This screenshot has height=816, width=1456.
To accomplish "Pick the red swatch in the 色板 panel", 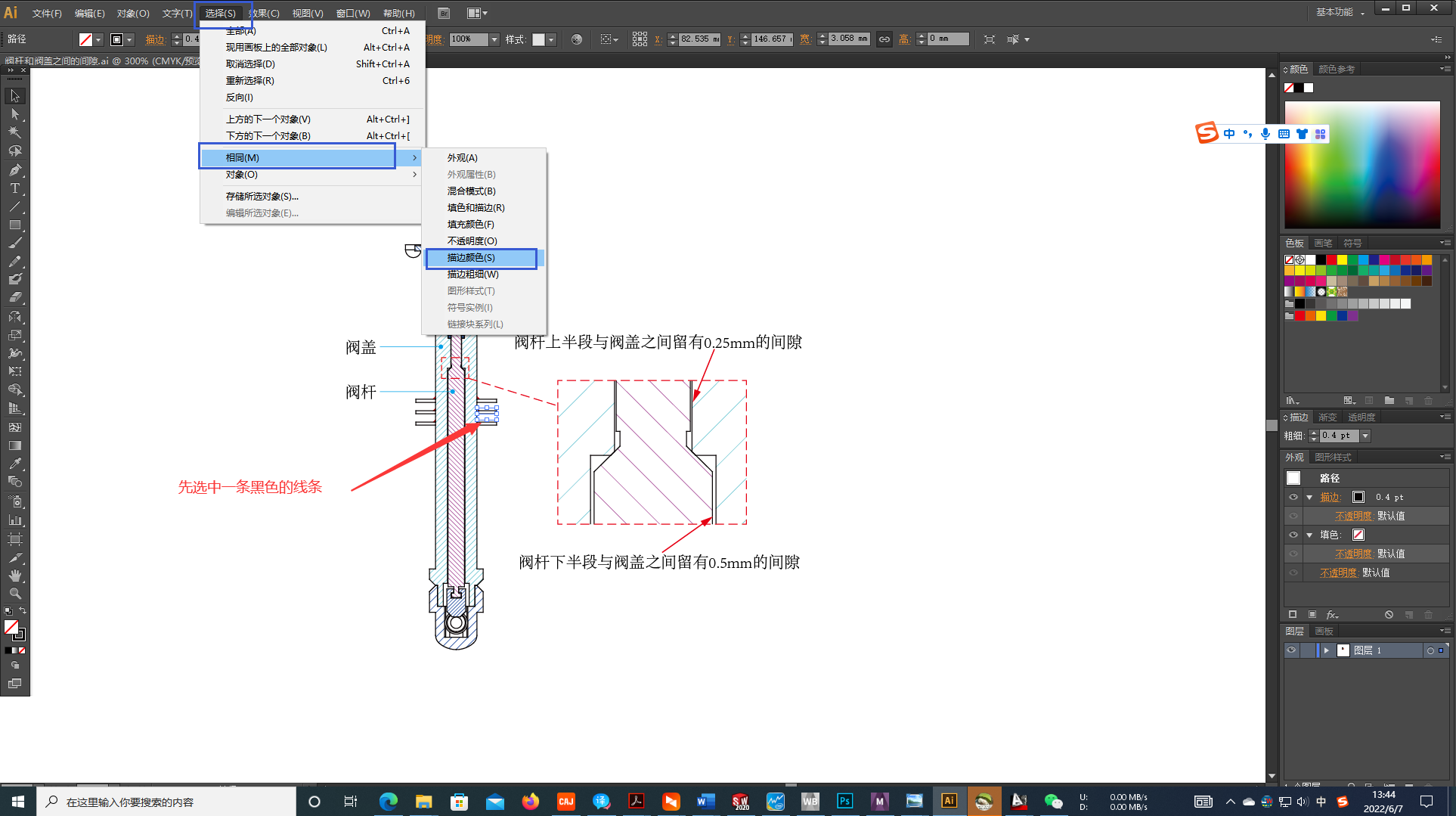I will coord(1331,260).
